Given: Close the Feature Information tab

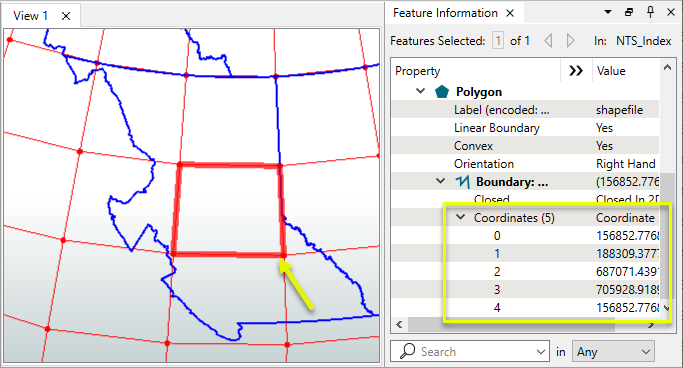Looking at the screenshot, I should (x=510, y=13).
